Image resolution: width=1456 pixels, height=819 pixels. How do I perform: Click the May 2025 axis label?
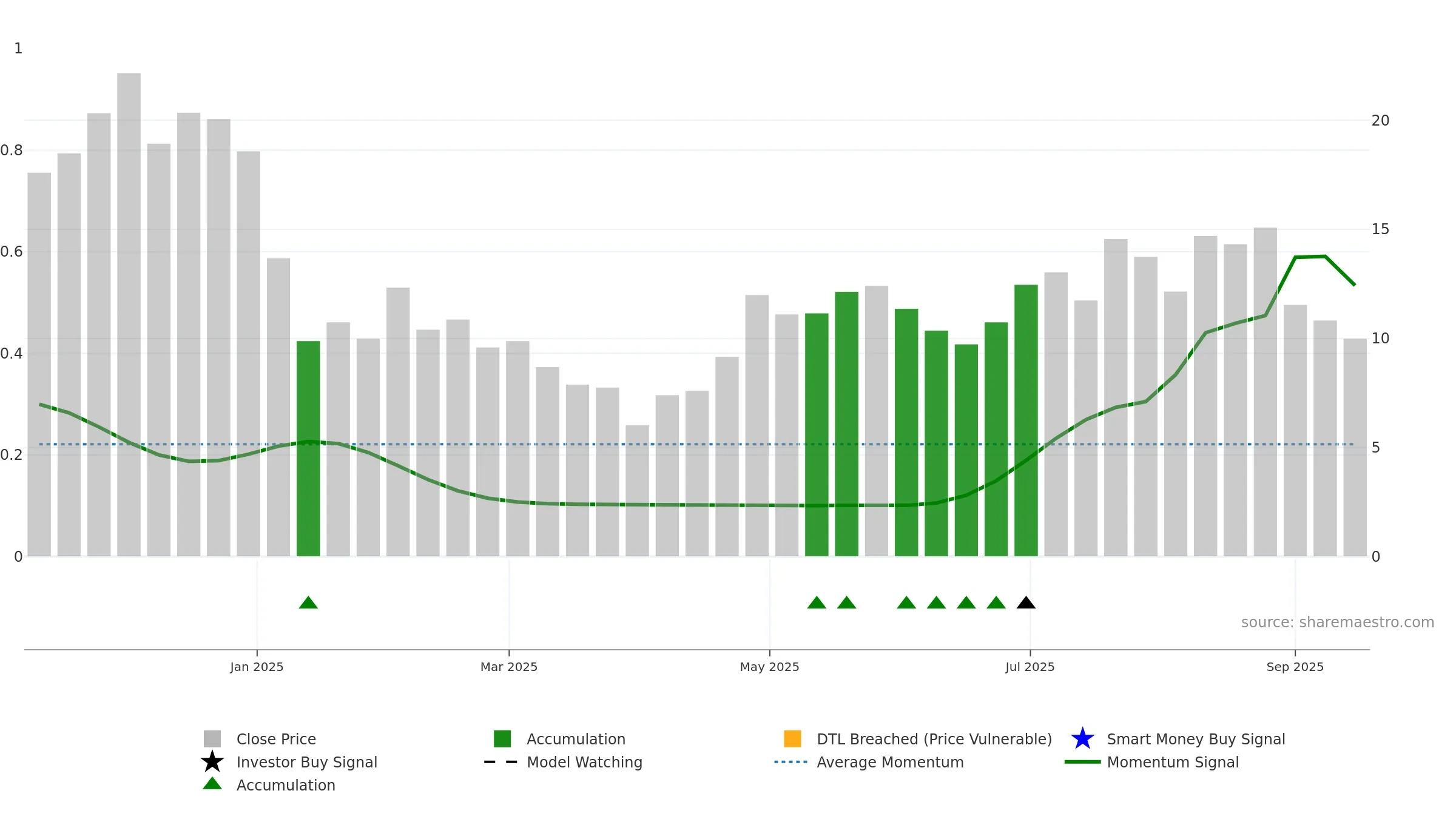click(769, 667)
